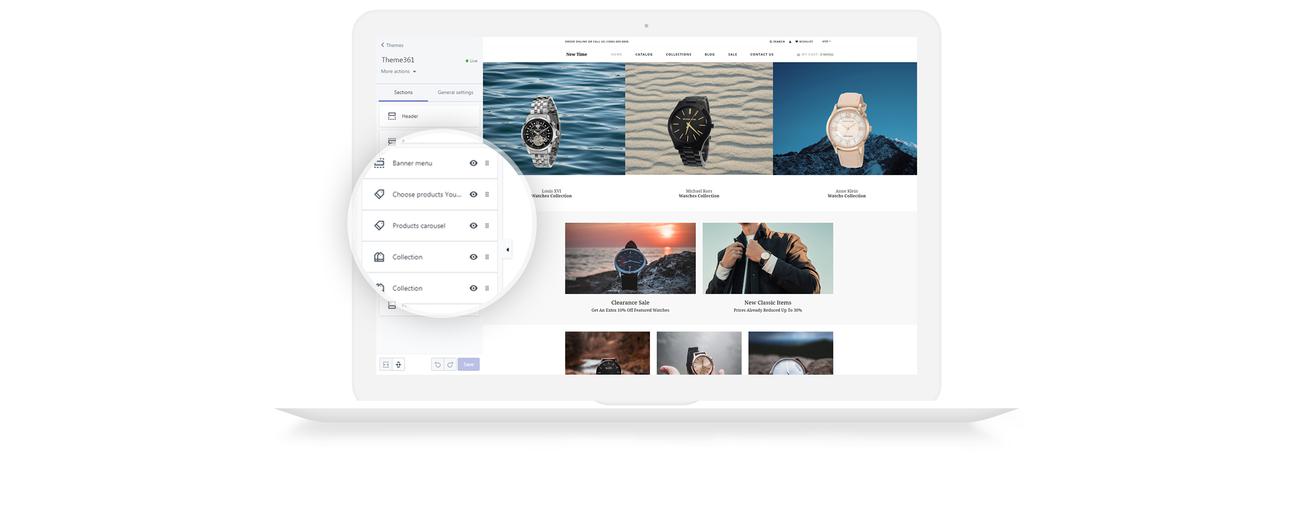The image size is (1300, 507).
Task: Click the New Classic Items jacket image
Action: 768,258
